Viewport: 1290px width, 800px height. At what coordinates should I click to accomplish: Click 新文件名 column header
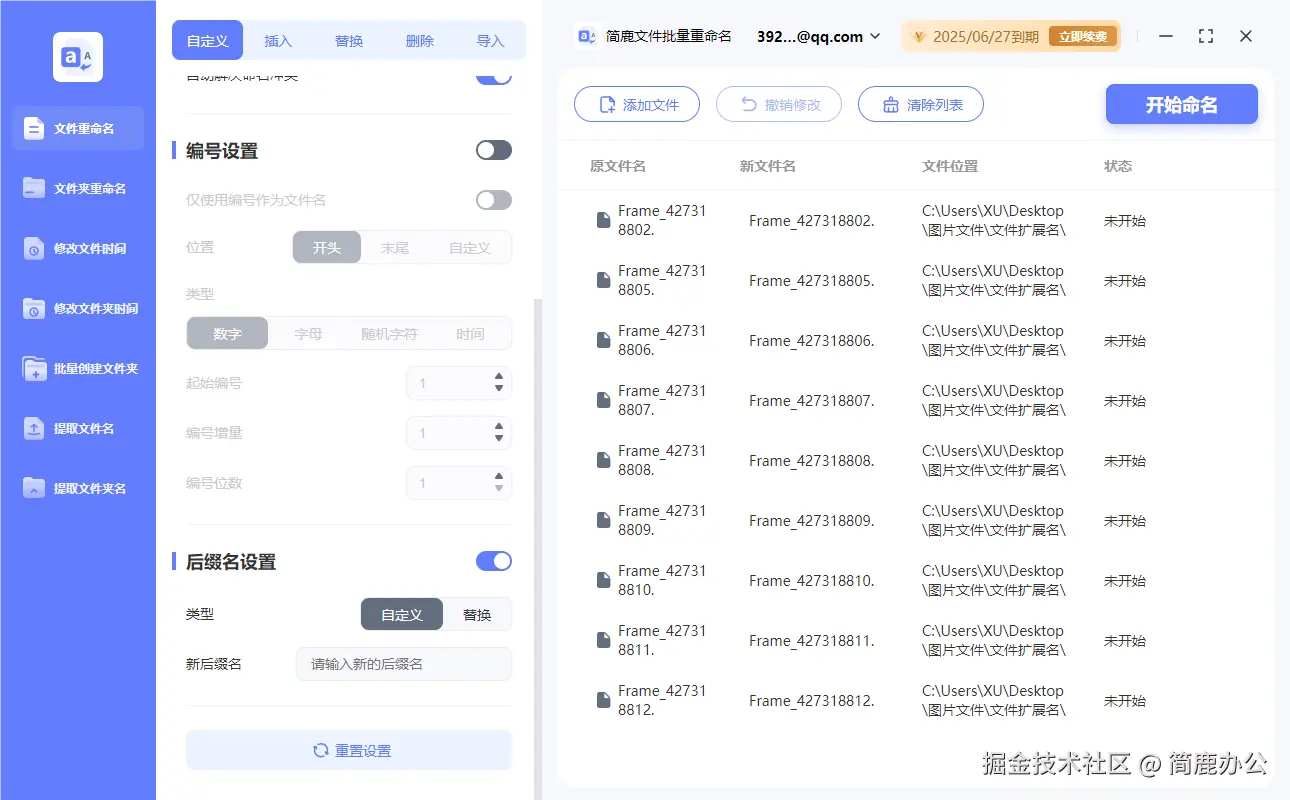(x=768, y=166)
